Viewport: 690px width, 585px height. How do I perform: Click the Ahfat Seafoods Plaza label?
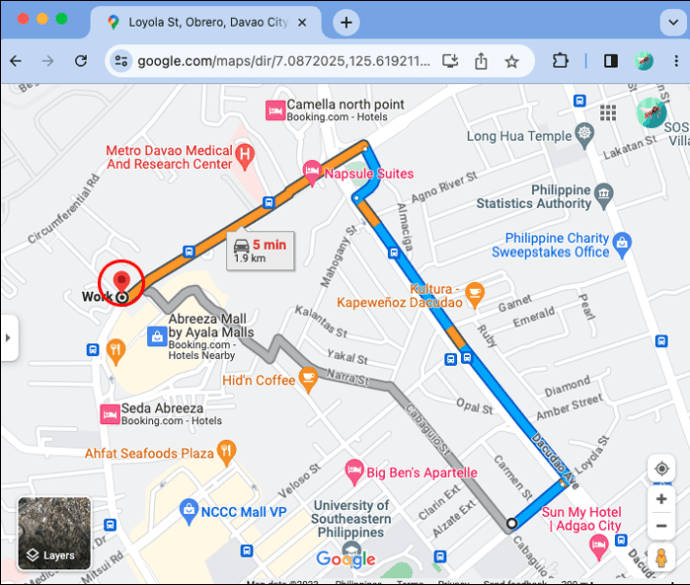(x=149, y=453)
